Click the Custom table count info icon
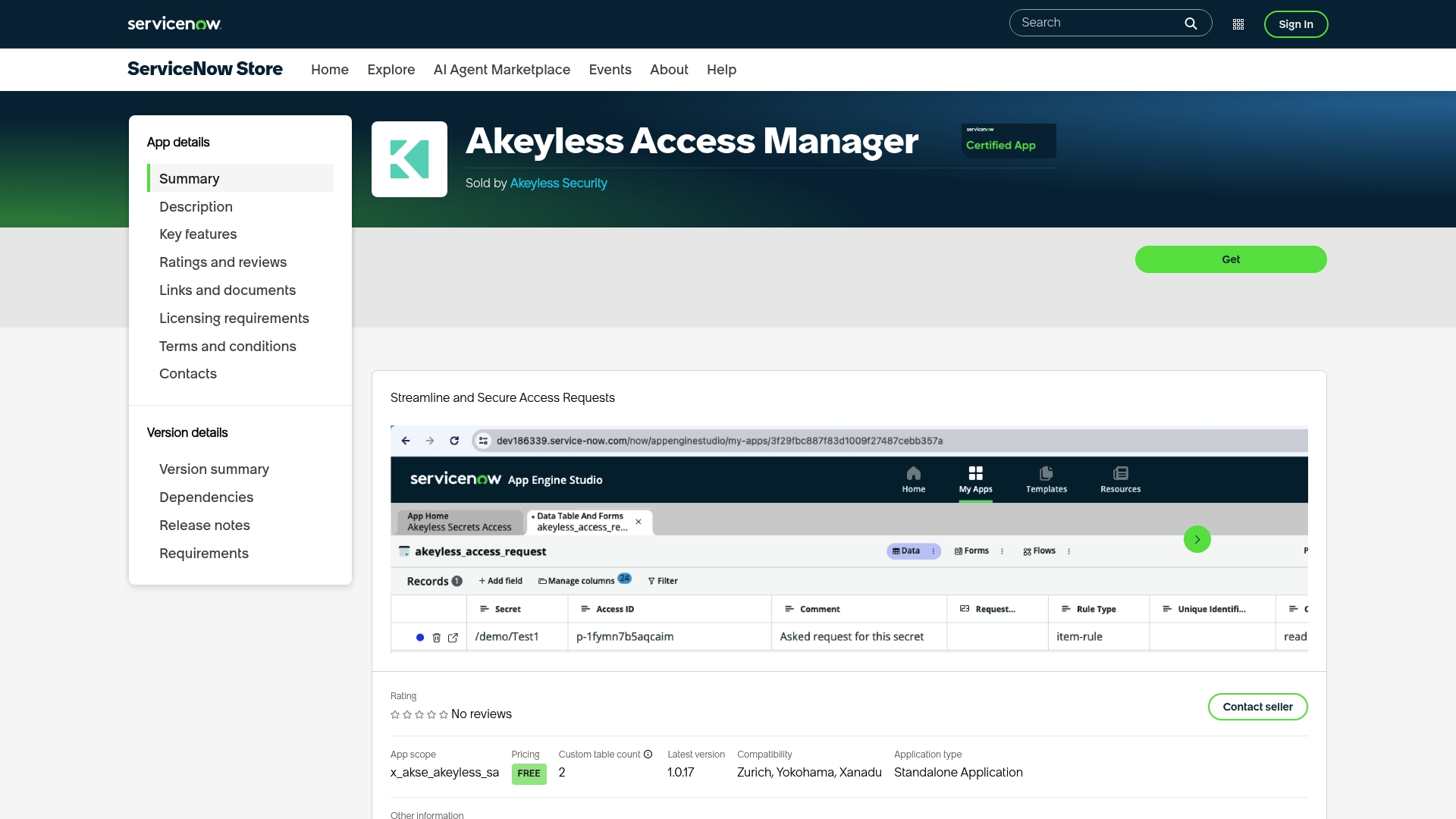The width and height of the screenshot is (1456, 819). [648, 755]
